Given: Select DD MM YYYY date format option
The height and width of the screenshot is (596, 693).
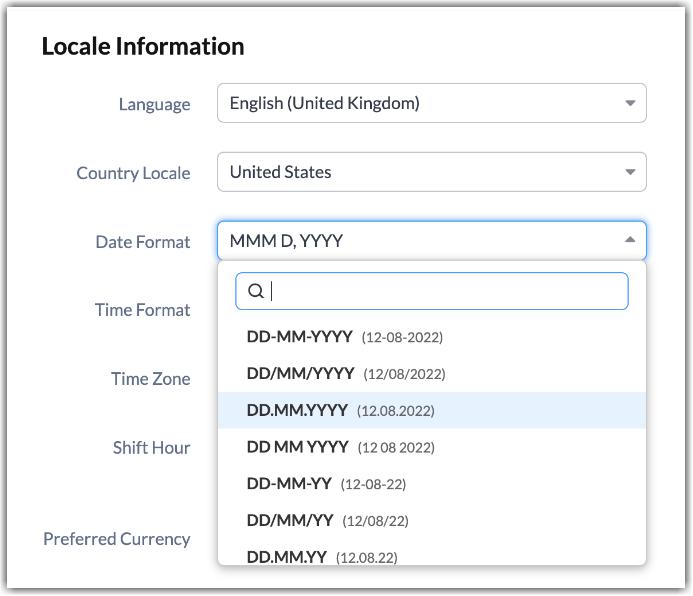Looking at the screenshot, I should coord(431,447).
